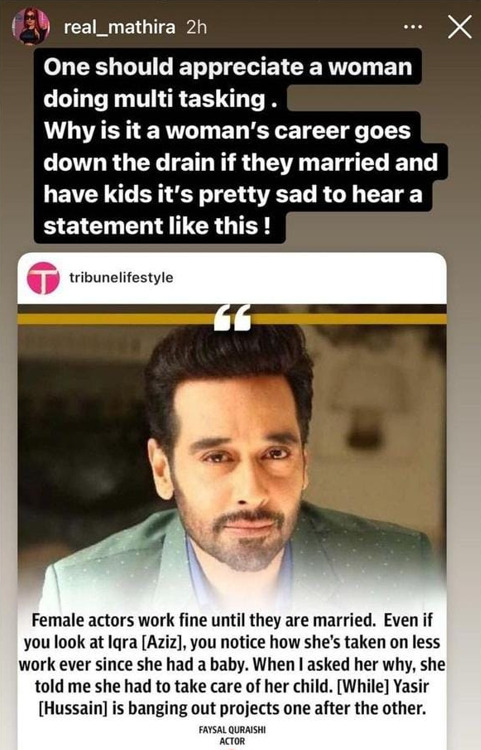Close the story with the X icon
481x750 pixels.
459,27
